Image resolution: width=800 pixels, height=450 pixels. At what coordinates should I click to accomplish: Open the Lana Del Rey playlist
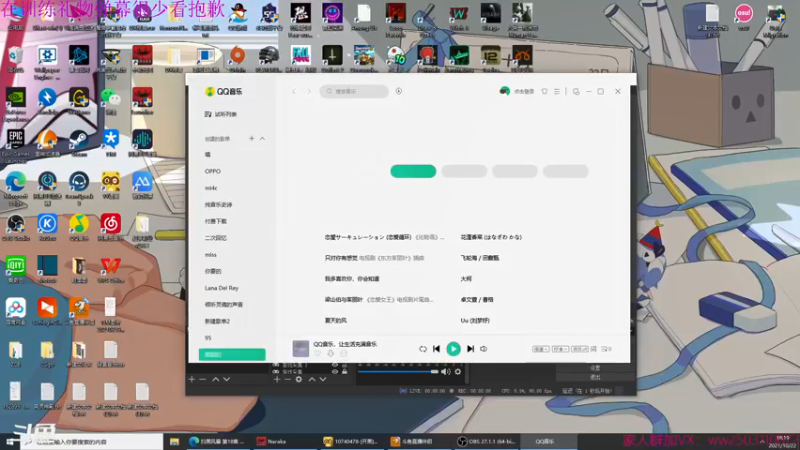click(221, 288)
